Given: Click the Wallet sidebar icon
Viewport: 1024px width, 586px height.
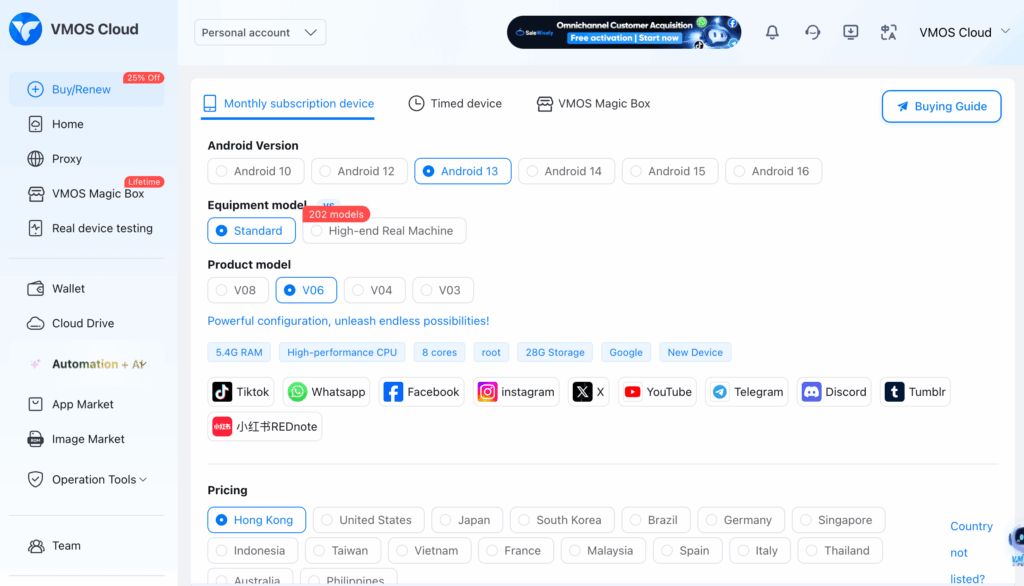Looking at the screenshot, I should [35, 289].
